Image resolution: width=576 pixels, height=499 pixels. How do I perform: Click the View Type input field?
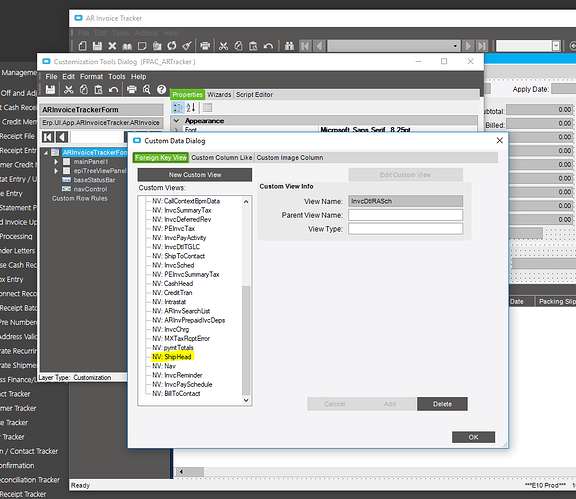pyautogui.click(x=406, y=229)
